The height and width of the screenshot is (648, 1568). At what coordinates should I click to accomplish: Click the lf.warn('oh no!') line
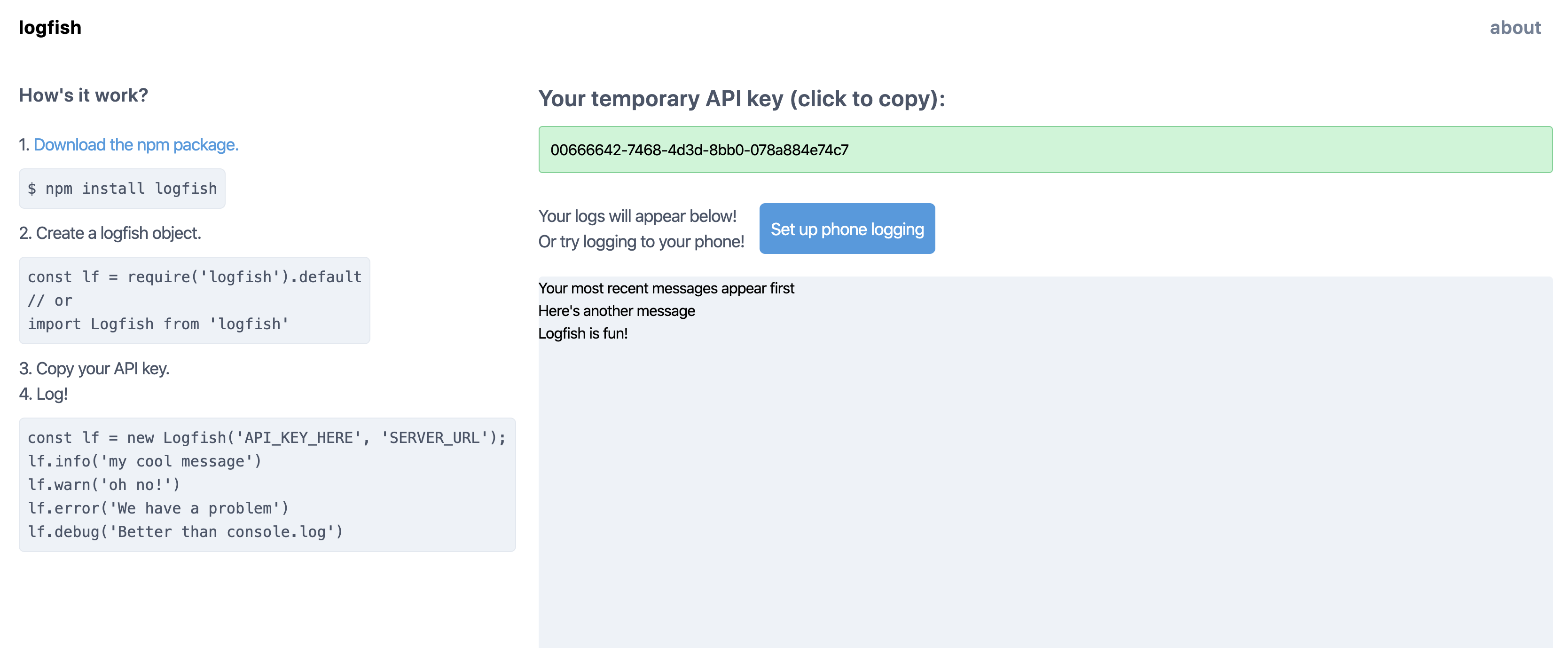(x=104, y=485)
